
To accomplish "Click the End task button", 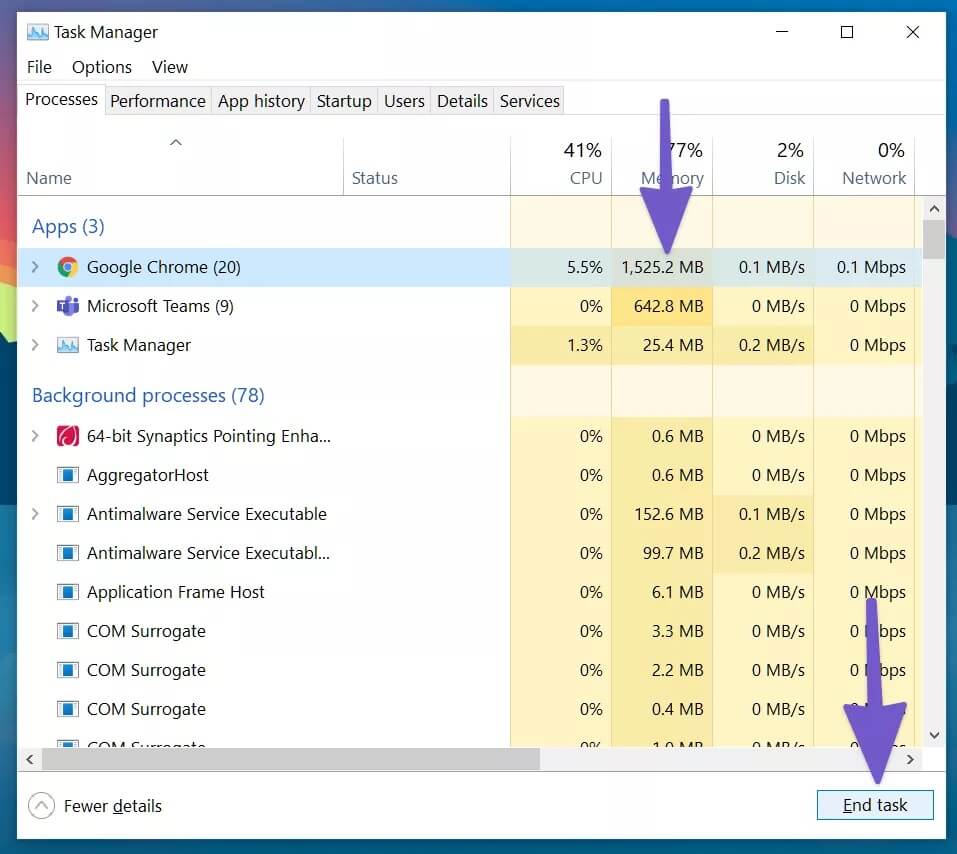I will 875,805.
